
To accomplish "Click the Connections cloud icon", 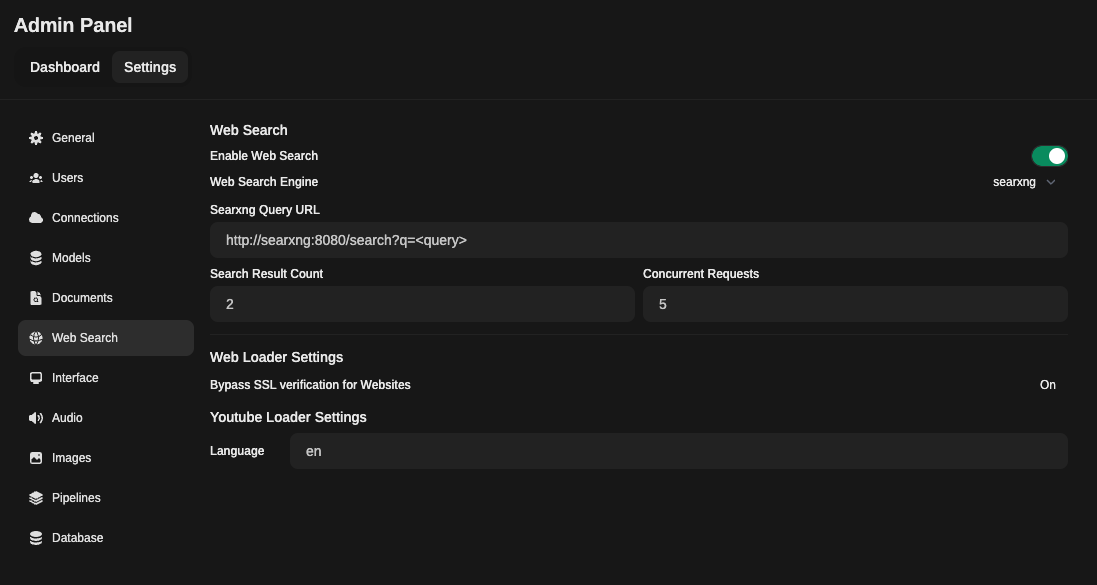I will 36,217.
